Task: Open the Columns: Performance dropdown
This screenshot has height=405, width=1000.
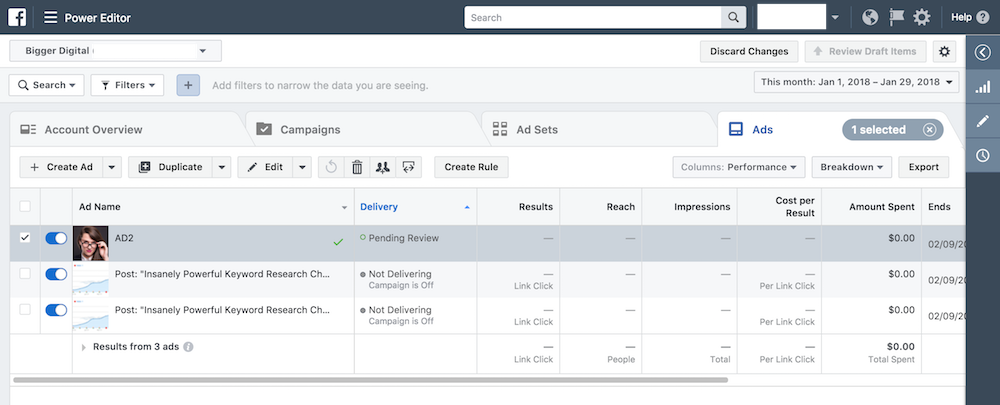Action: (x=739, y=167)
